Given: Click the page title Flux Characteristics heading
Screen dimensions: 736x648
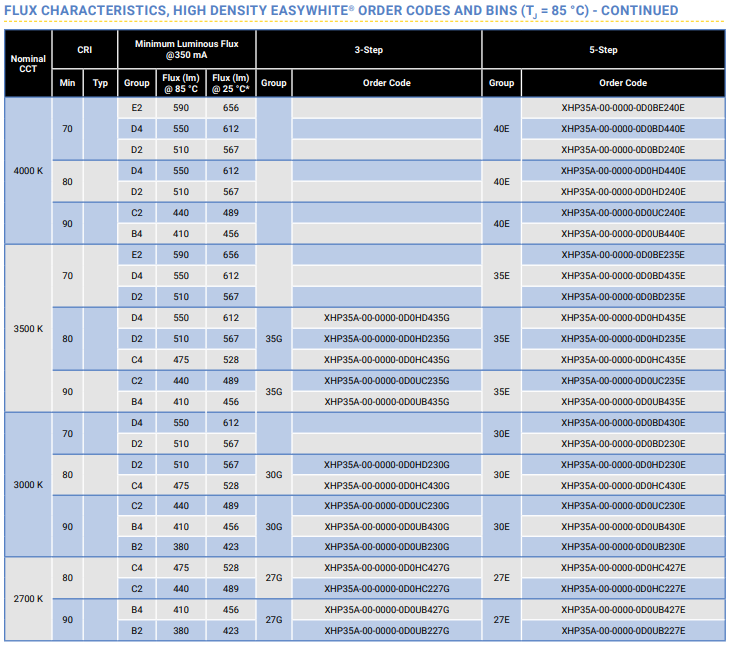Looking at the screenshot, I should (341, 10).
